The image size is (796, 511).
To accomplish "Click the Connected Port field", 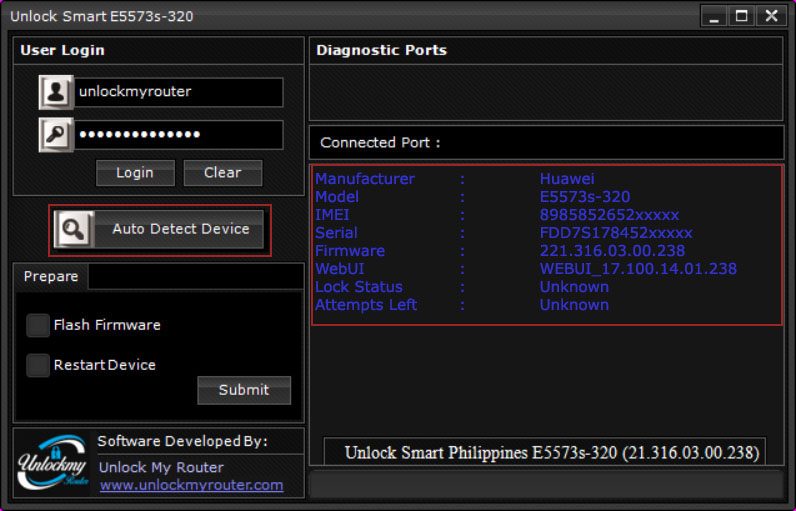I will [546, 143].
